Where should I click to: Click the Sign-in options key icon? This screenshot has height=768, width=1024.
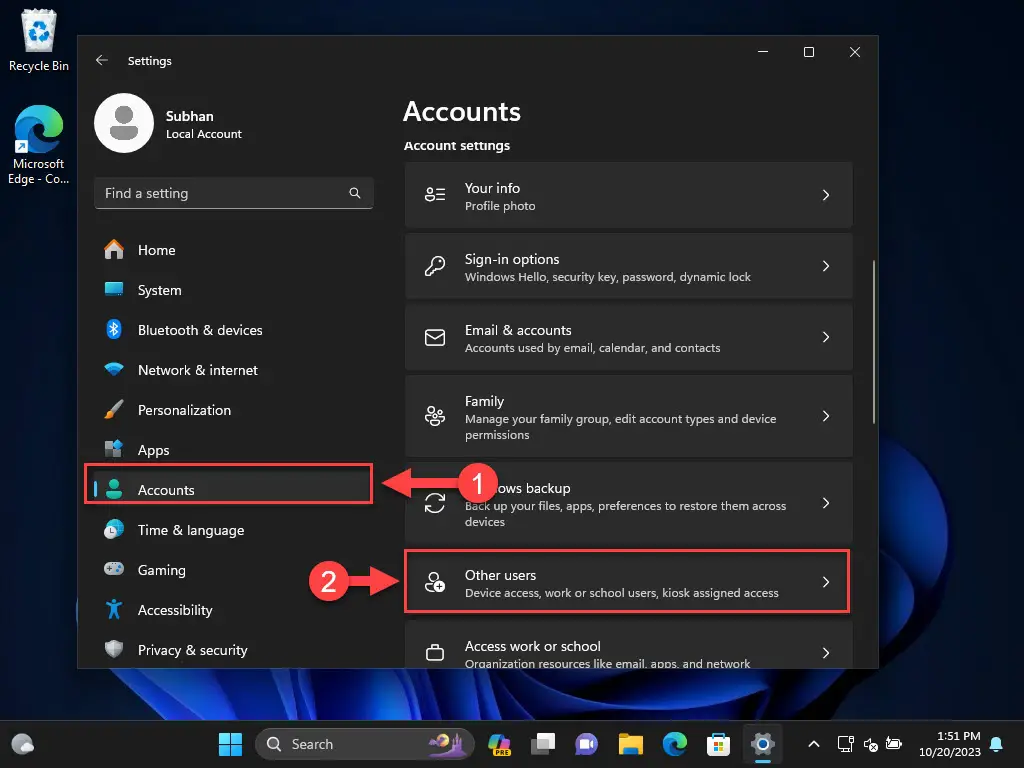coord(435,266)
